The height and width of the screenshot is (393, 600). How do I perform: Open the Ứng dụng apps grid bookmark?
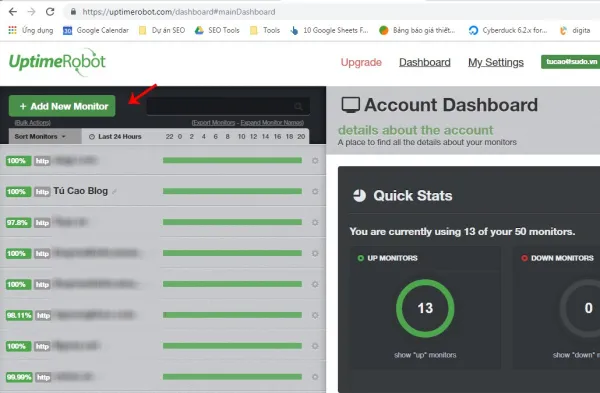coord(31,30)
